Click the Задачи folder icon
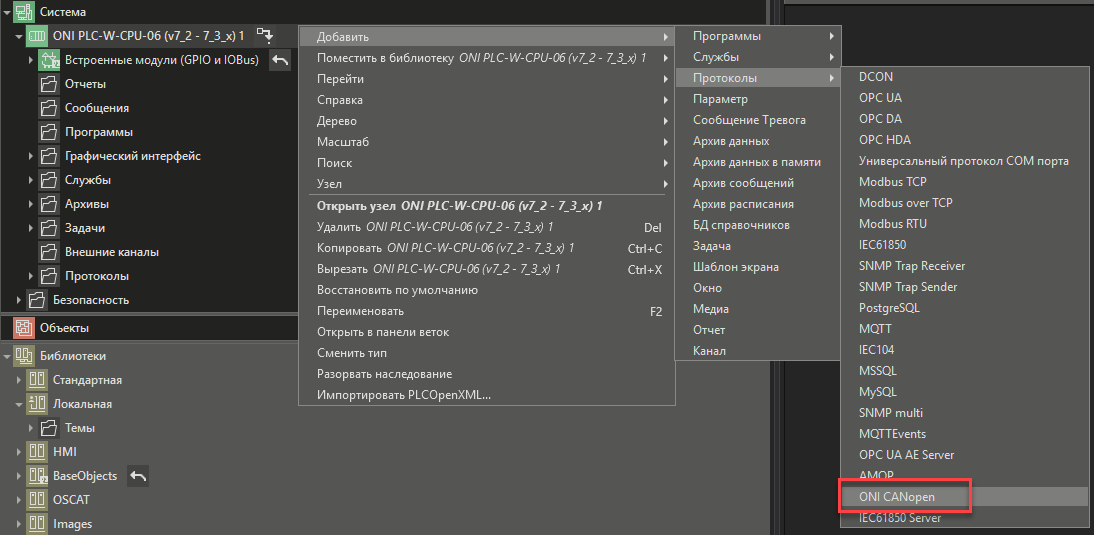 (x=48, y=228)
